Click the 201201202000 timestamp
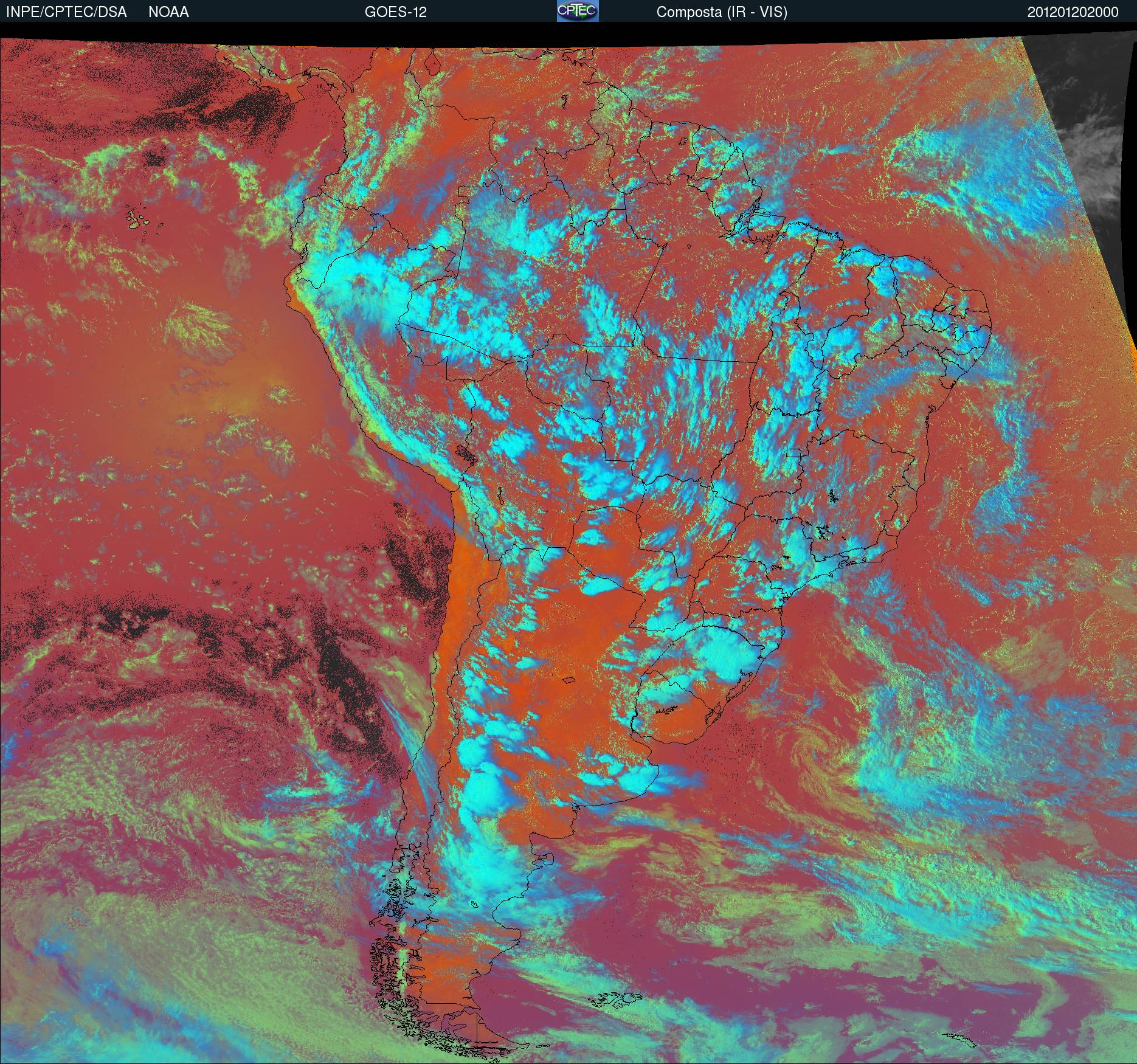This screenshot has width=1137, height=1064. click(1073, 12)
